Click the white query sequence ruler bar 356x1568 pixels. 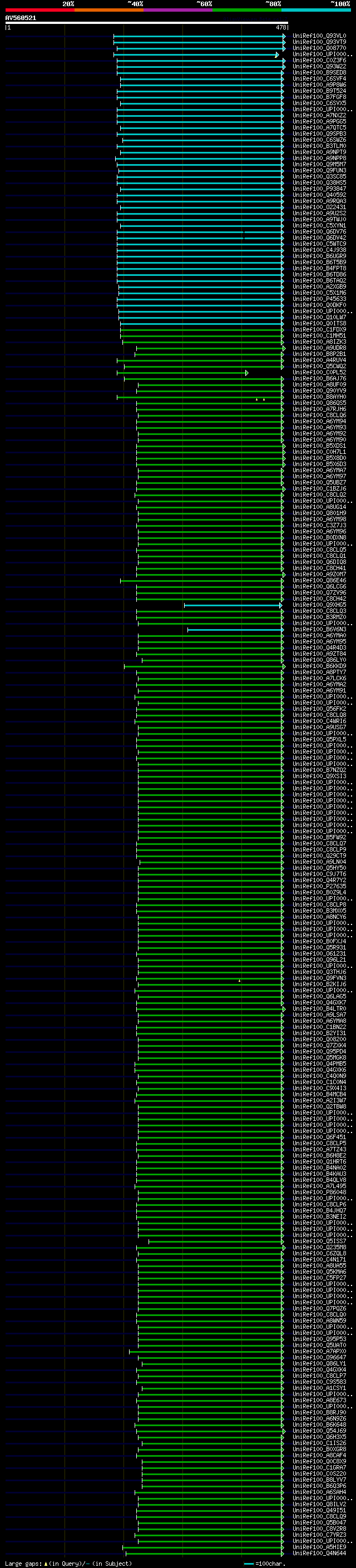click(x=147, y=22)
